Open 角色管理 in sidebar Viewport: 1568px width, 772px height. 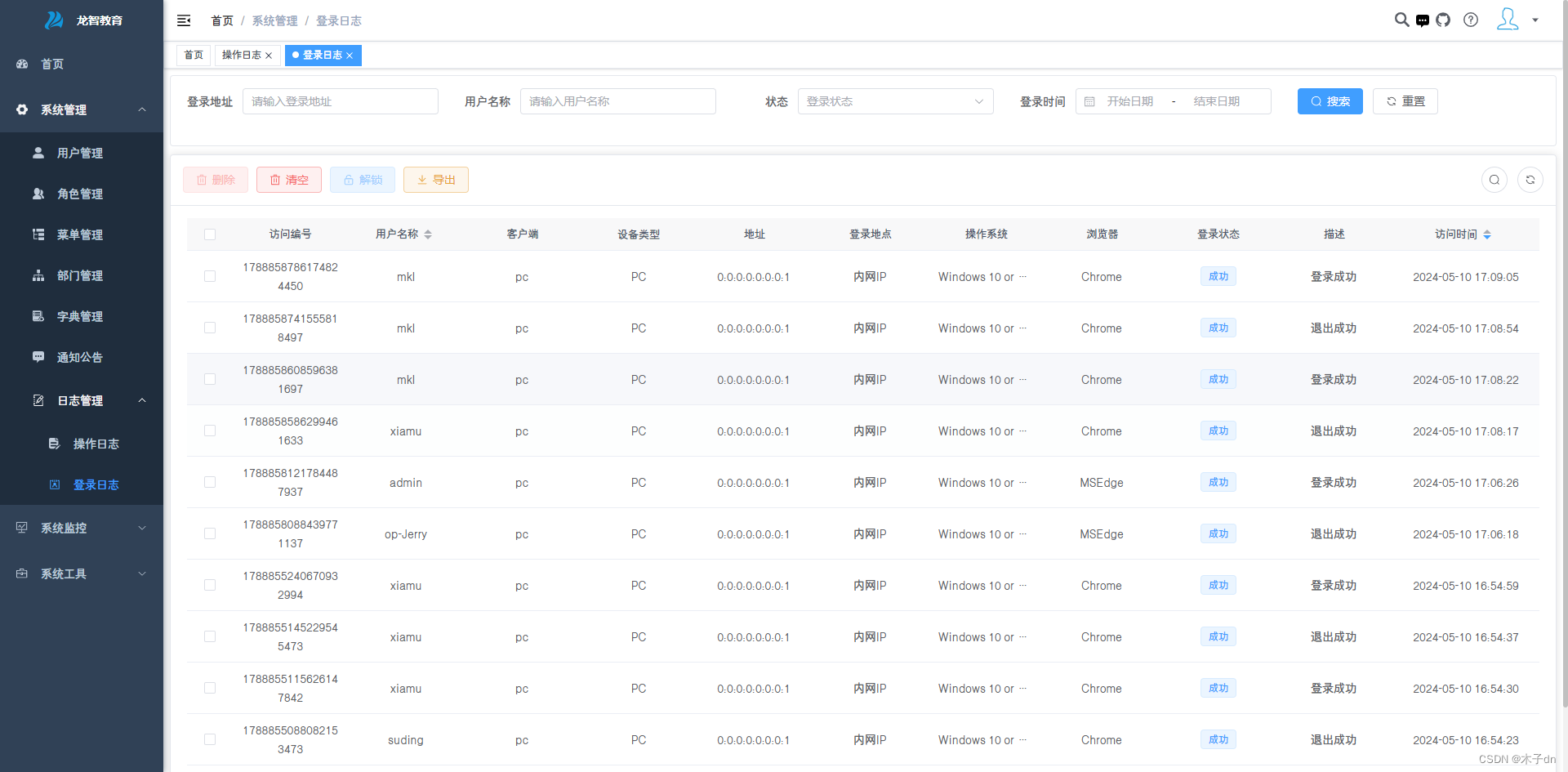(82, 194)
